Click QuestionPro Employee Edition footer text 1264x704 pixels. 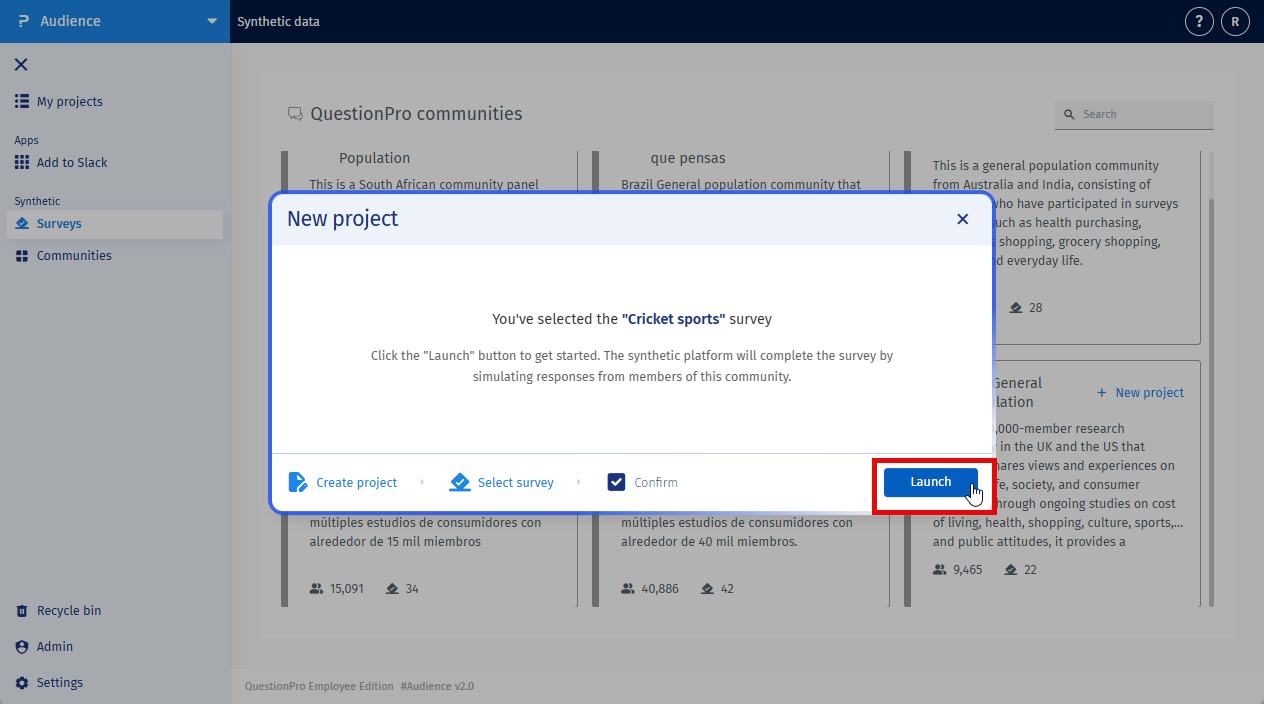point(319,686)
